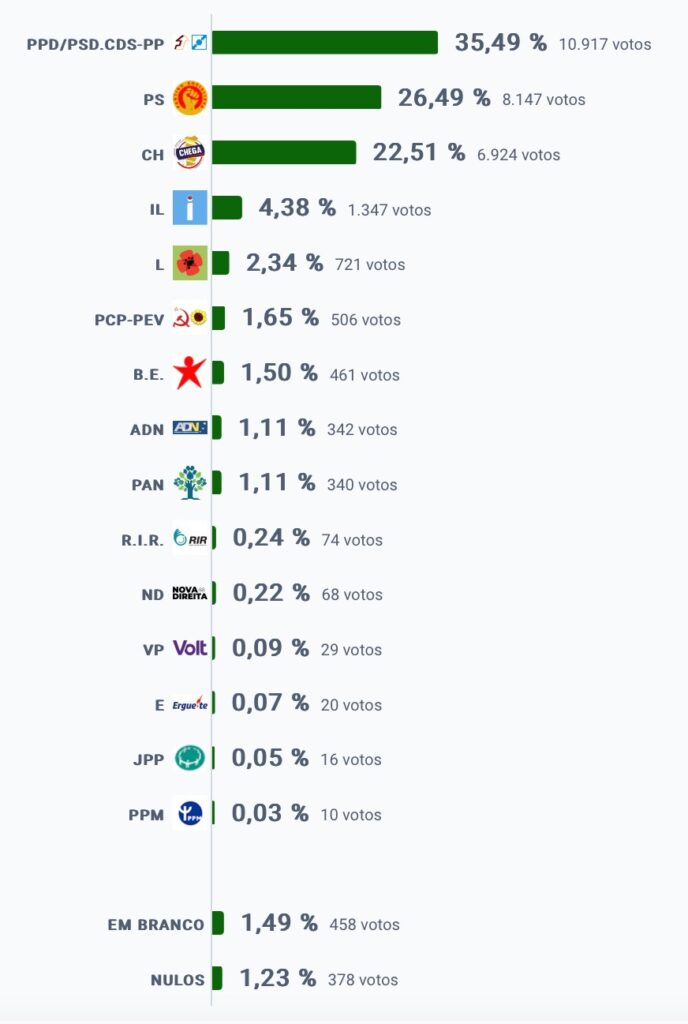This screenshot has height=1024, width=688.
Task: Click the PPD/PSD.CDS-PP green result bar
Action: coord(325,42)
